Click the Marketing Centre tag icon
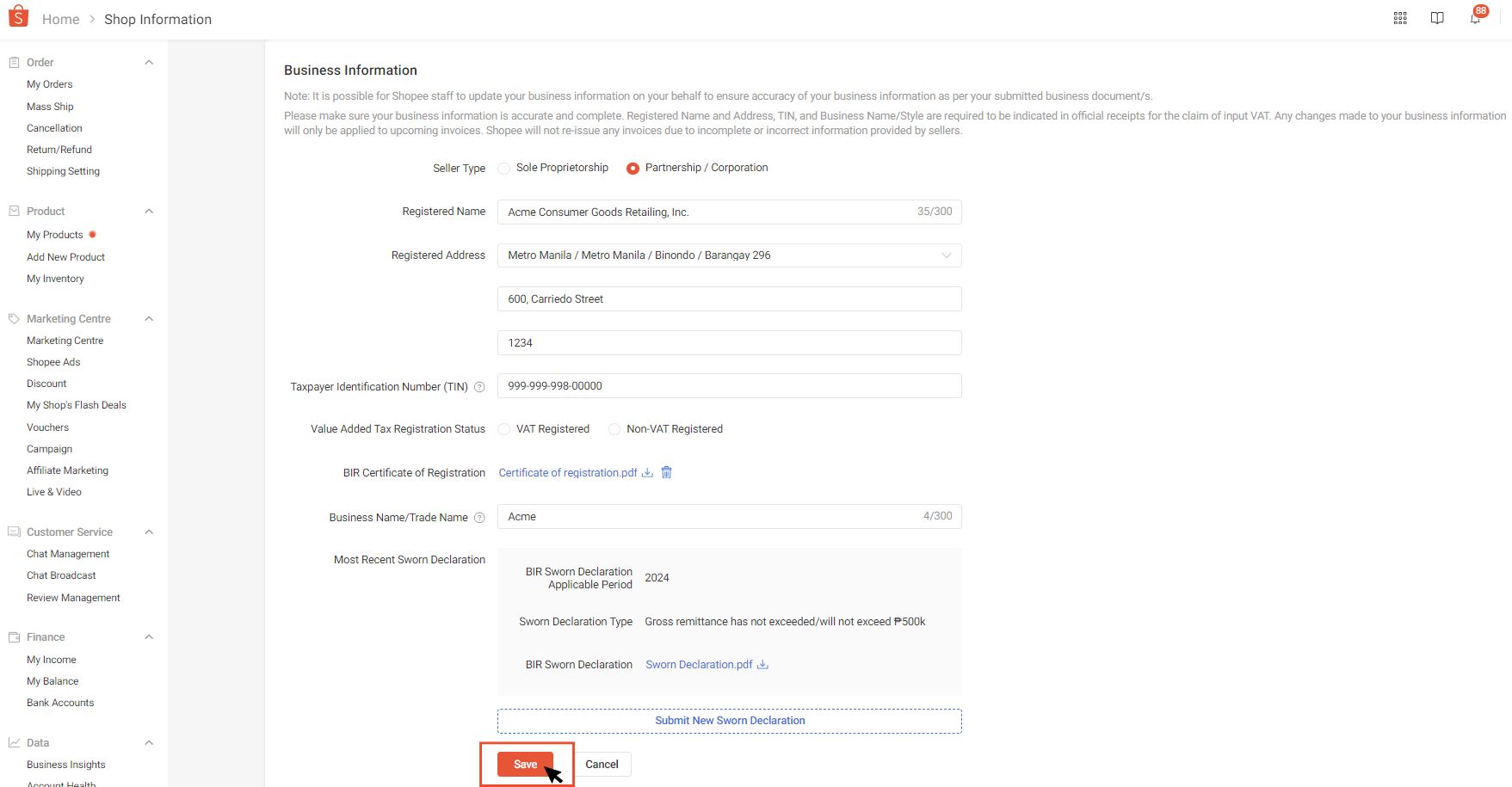Screen dimensions: 1512x787 (13, 317)
